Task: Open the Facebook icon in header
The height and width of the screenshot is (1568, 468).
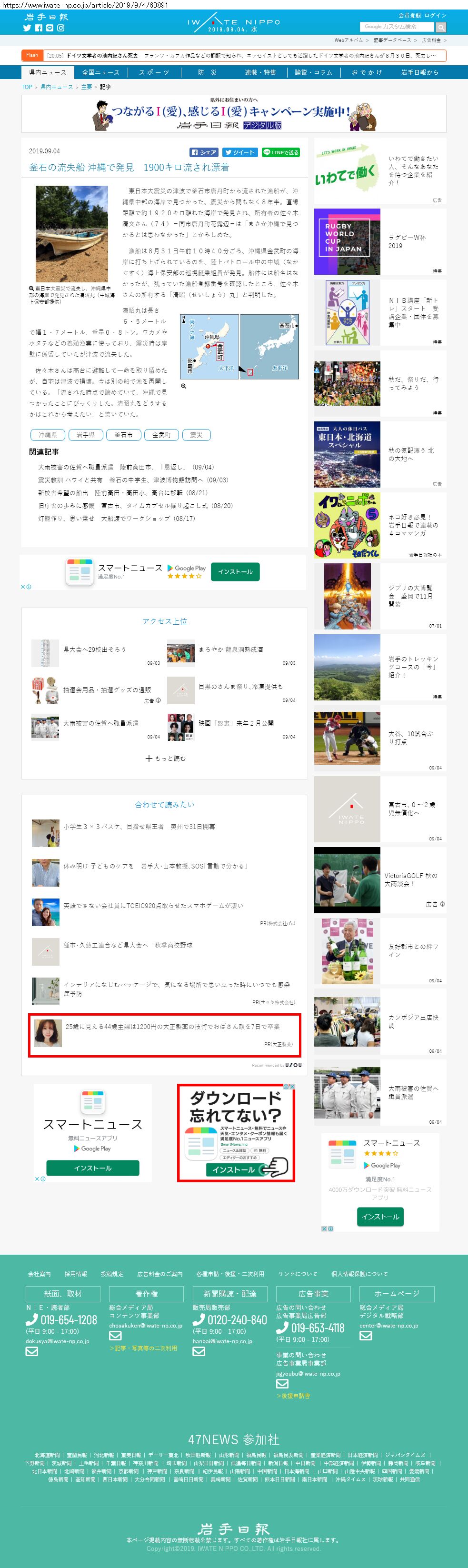Action: 39,28
